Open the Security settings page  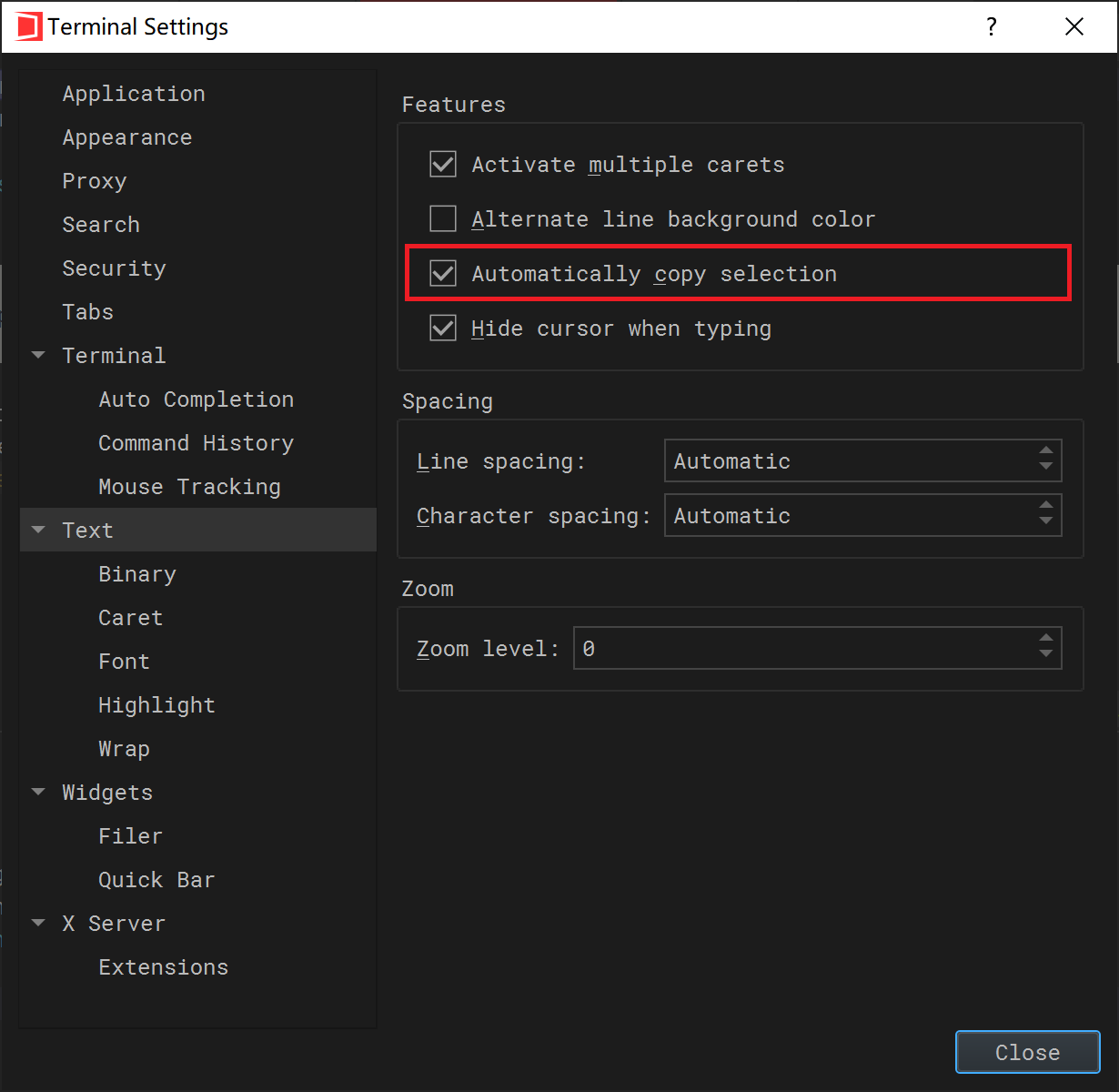tap(114, 268)
